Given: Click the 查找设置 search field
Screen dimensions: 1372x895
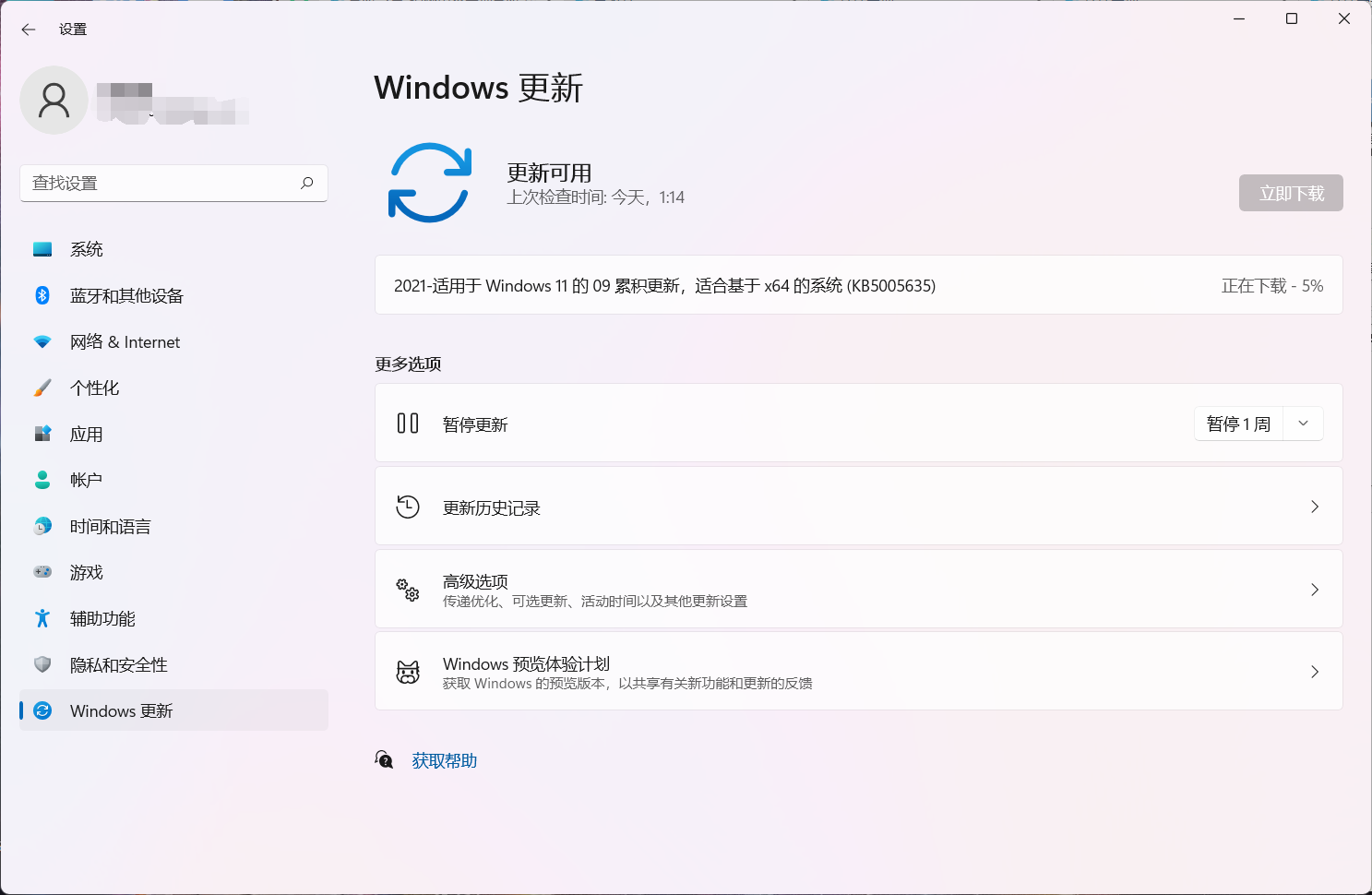Looking at the screenshot, I should [x=173, y=183].
